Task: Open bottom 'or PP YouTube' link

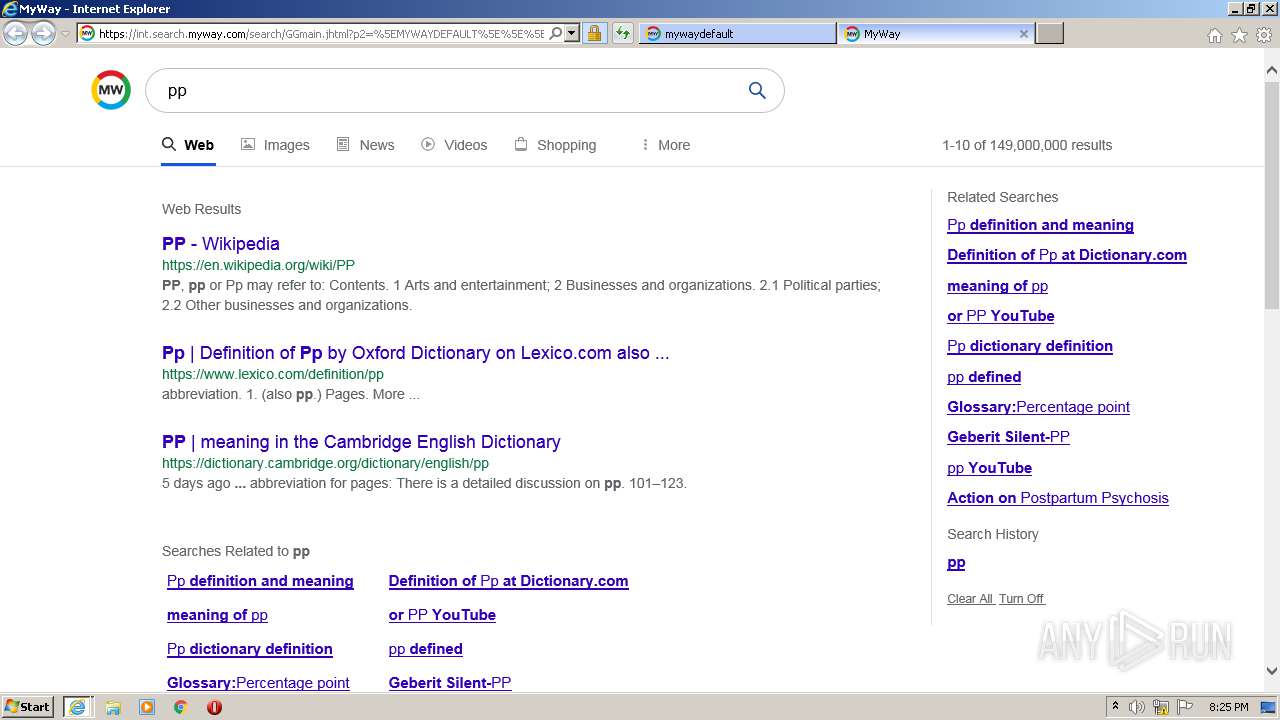Action: click(x=442, y=615)
